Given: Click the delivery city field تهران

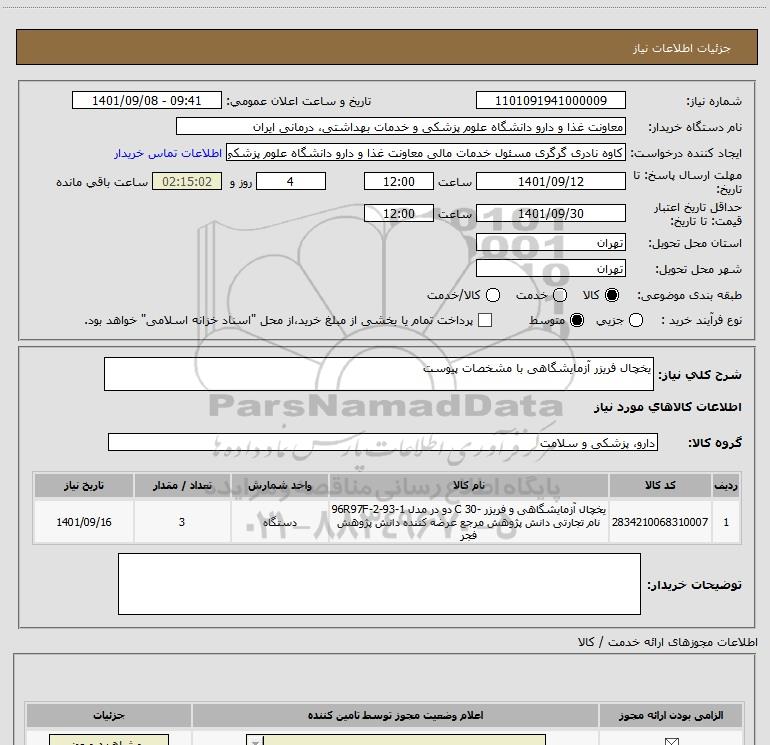Looking at the screenshot, I should (x=550, y=269).
